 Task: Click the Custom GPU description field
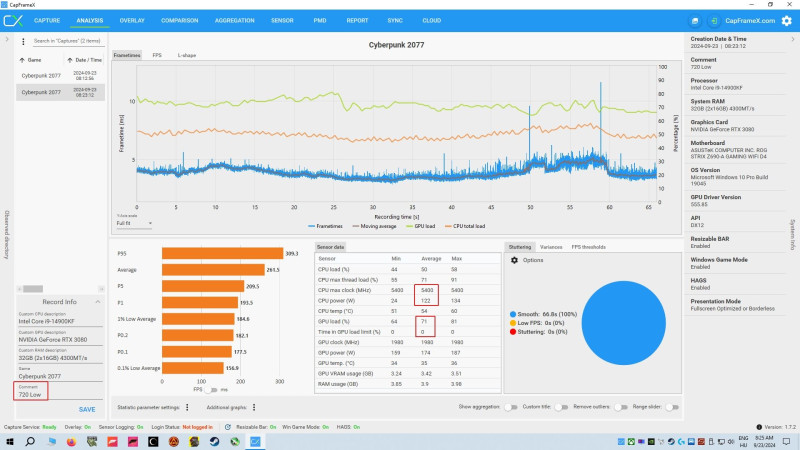(x=60, y=340)
